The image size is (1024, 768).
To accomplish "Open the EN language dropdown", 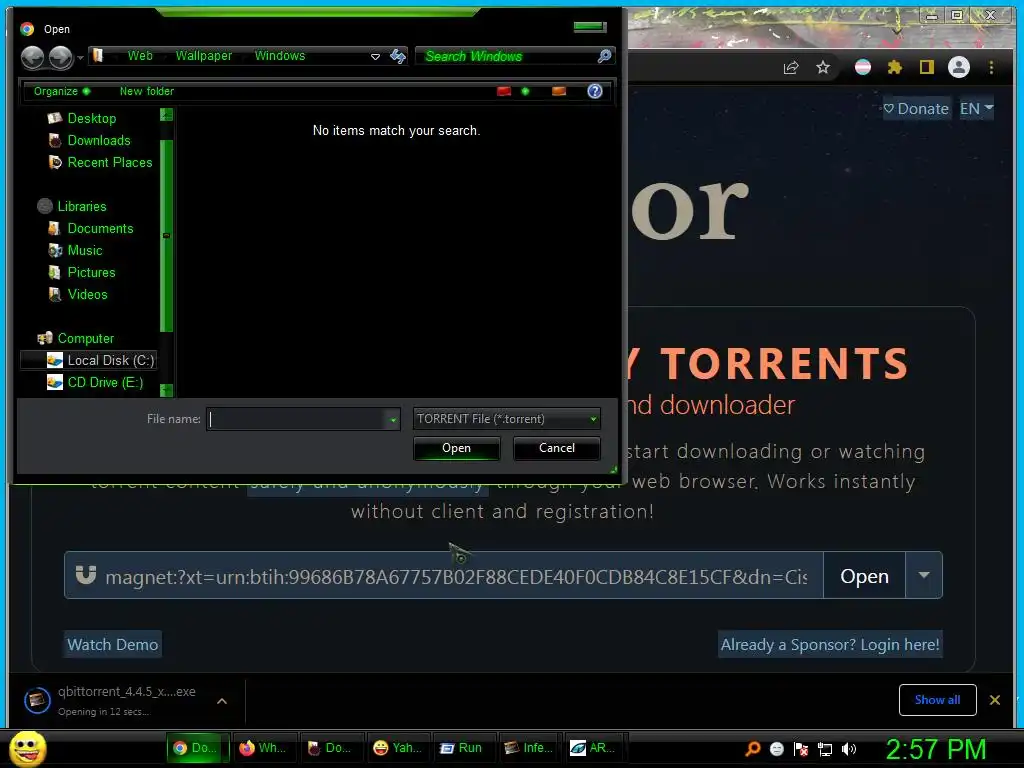I will click(976, 109).
